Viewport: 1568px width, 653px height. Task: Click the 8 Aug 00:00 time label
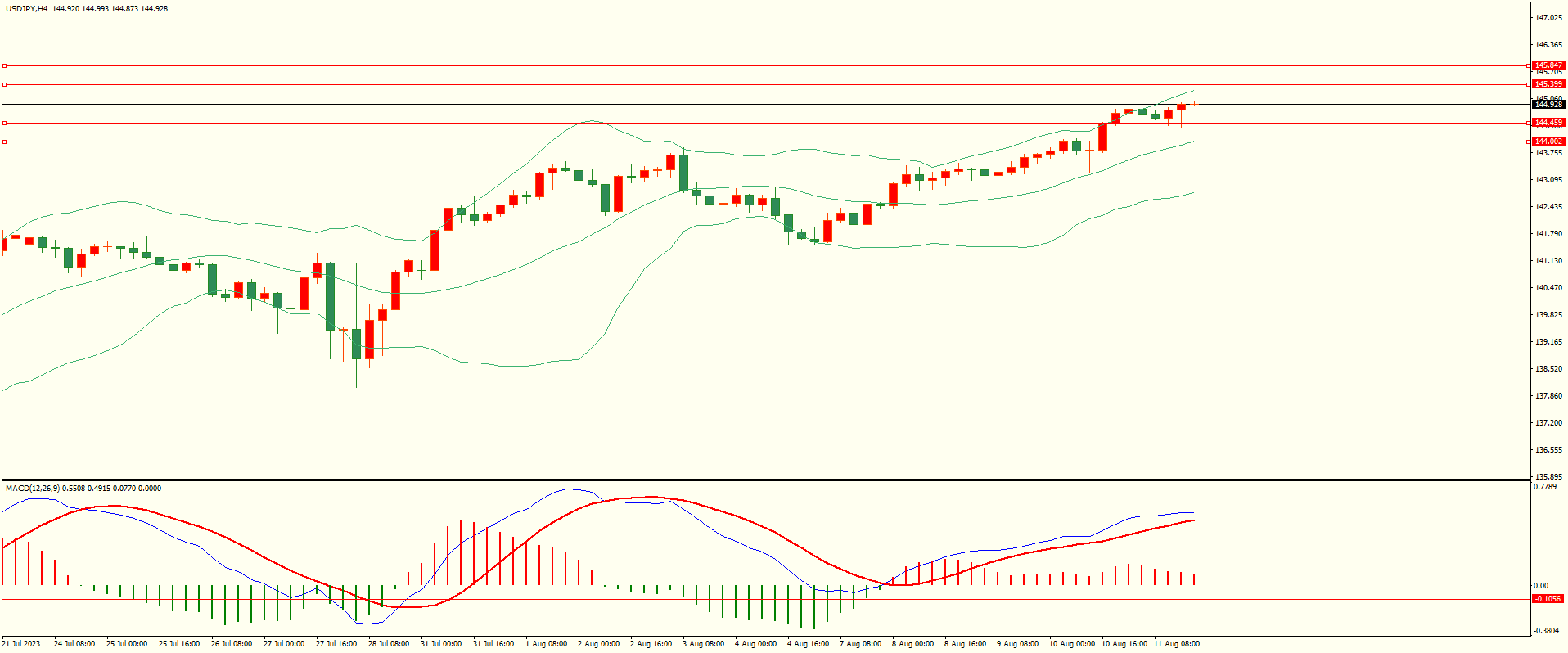point(912,644)
